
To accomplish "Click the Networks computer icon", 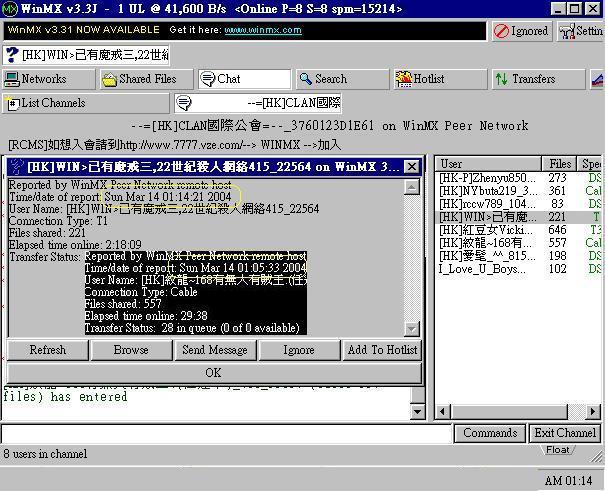I will [x=12, y=79].
